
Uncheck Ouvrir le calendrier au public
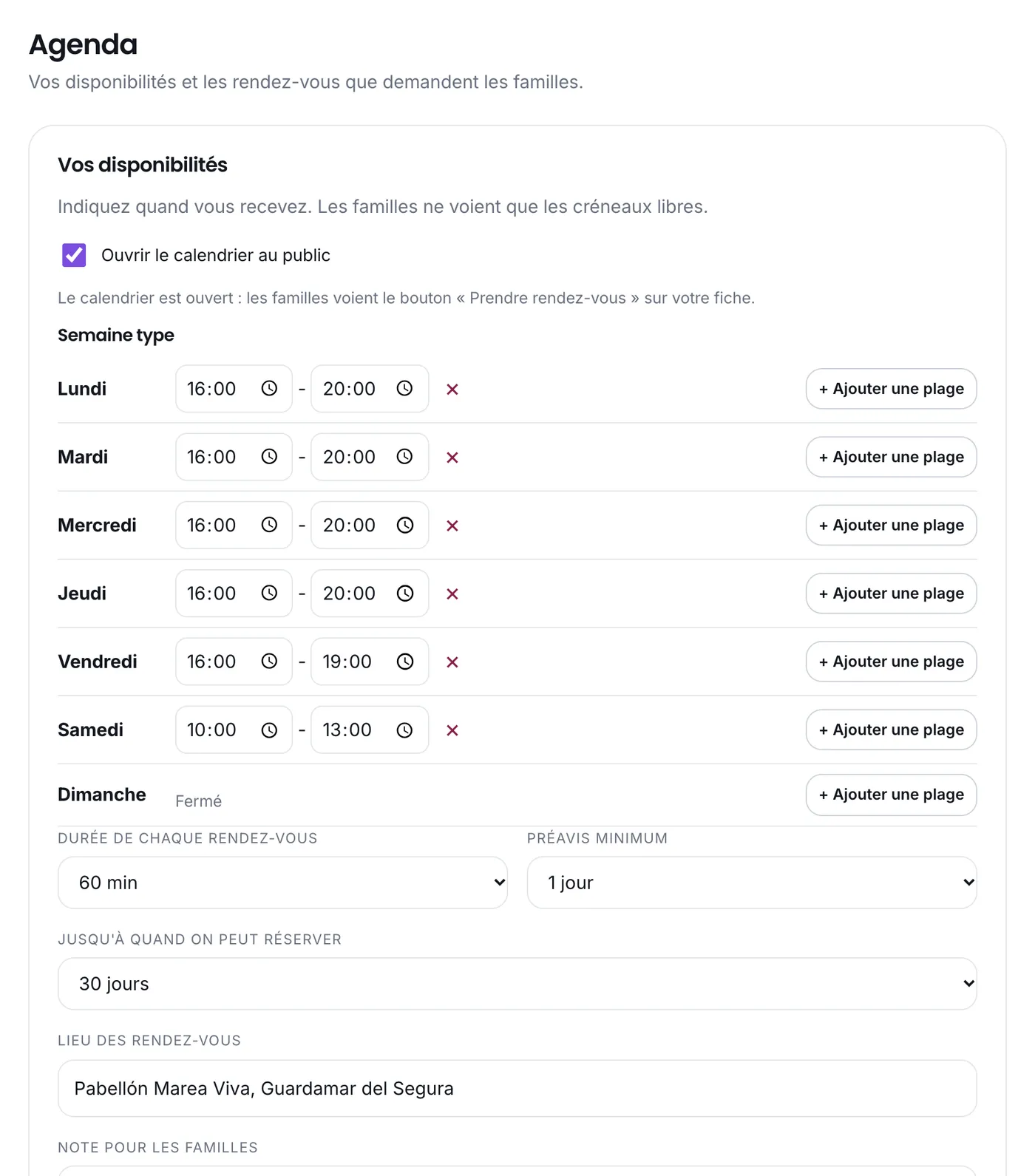[x=74, y=255]
